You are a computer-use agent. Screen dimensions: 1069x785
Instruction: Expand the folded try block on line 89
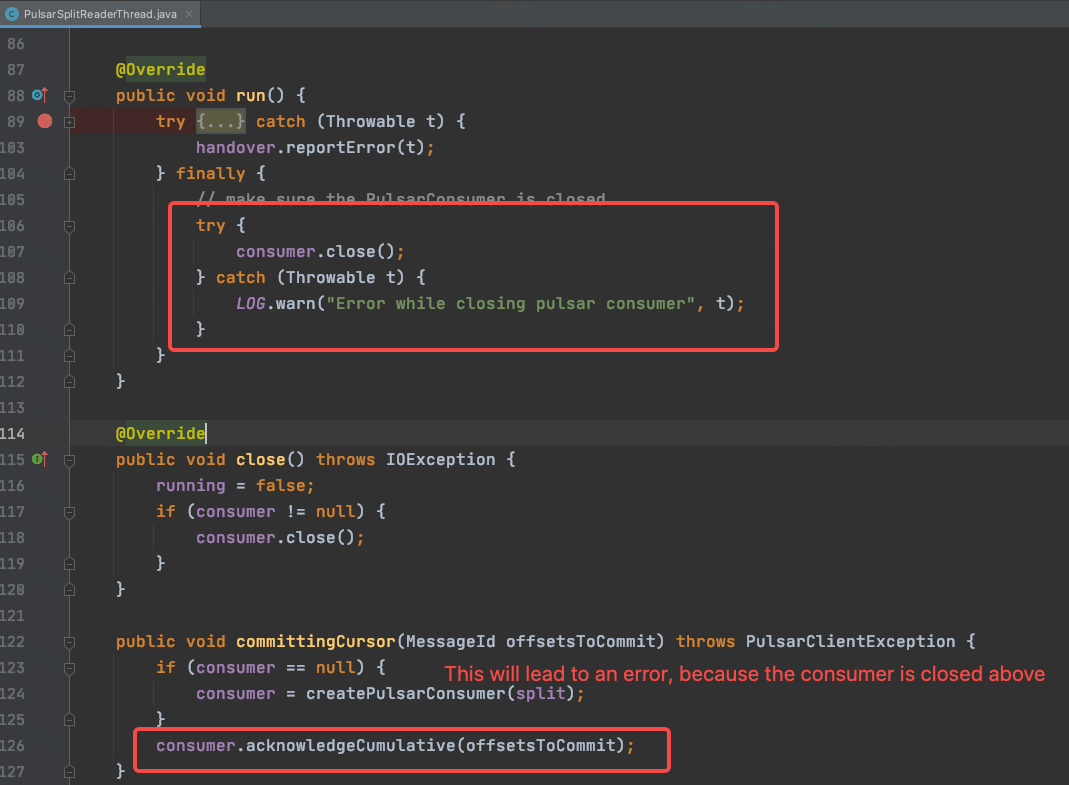click(70, 122)
